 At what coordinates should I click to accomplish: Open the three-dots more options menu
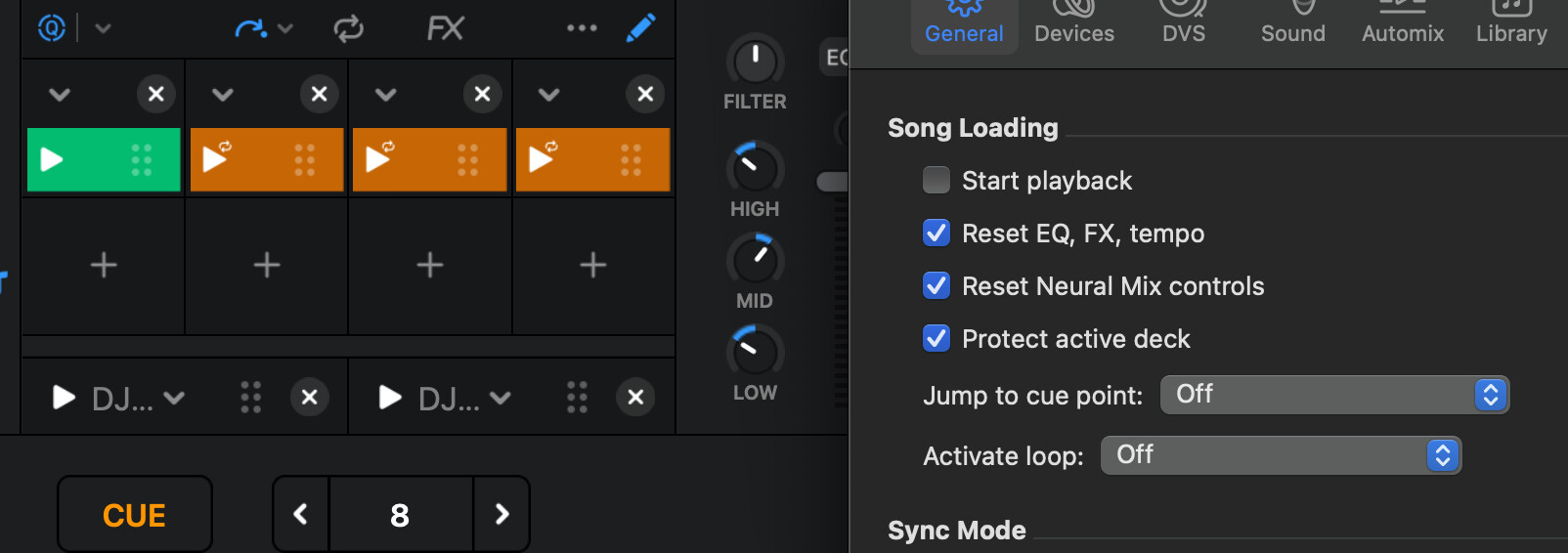point(582,28)
